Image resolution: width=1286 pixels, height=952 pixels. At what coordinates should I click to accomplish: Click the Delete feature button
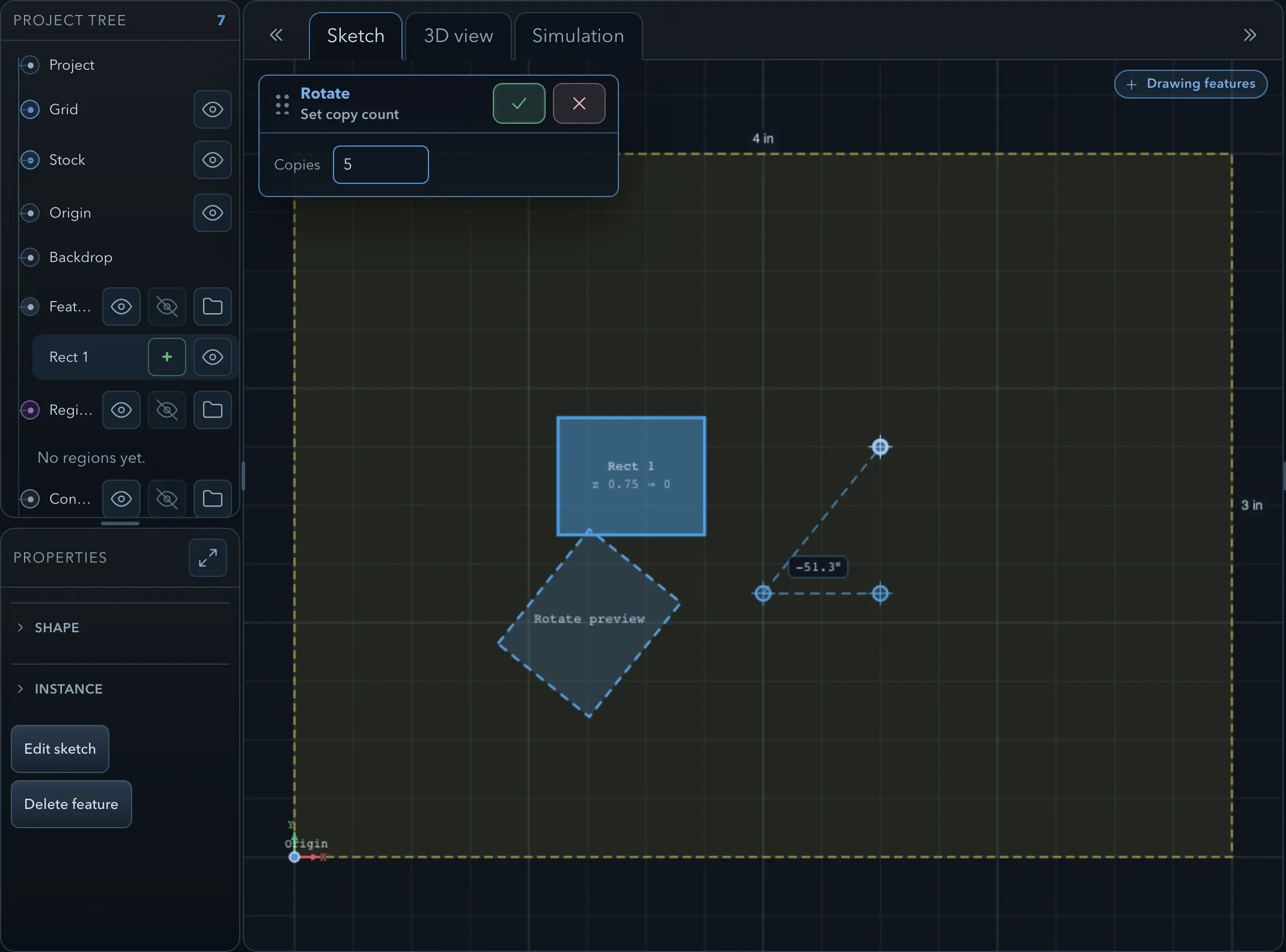click(x=72, y=804)
